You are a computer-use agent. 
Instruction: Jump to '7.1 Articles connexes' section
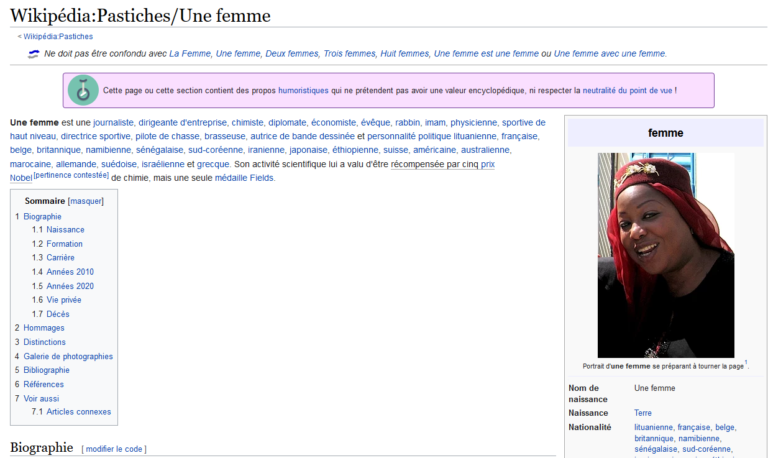coord(78,411)
